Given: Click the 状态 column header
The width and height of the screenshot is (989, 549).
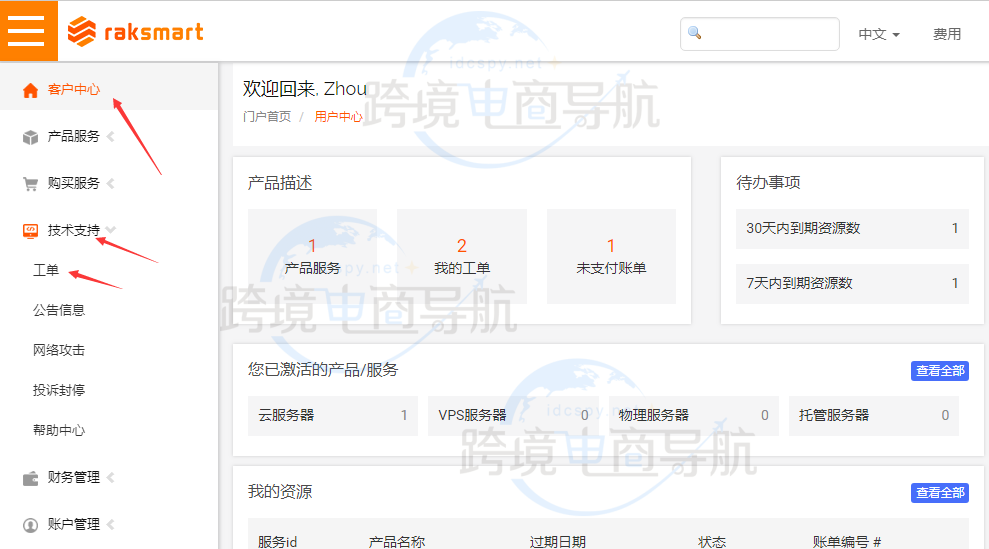Looking at the screenshot, I should pos(712,541).
